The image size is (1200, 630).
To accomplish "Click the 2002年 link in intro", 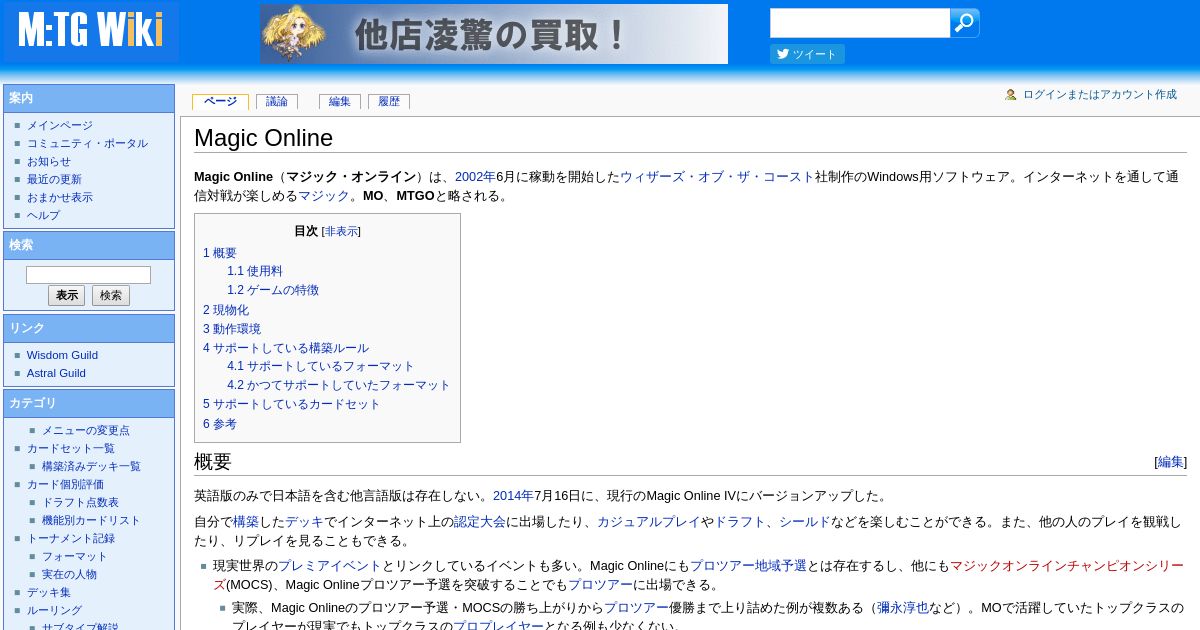I will point(475,176).
